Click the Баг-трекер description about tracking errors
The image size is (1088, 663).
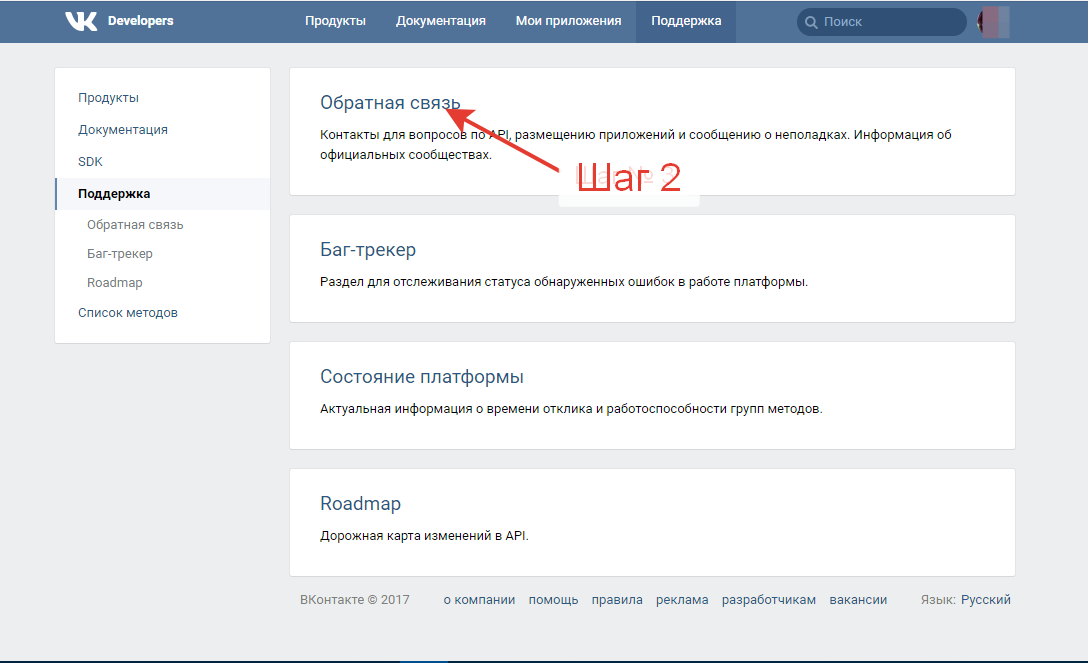pyautogui.click(x=563, y=282)
